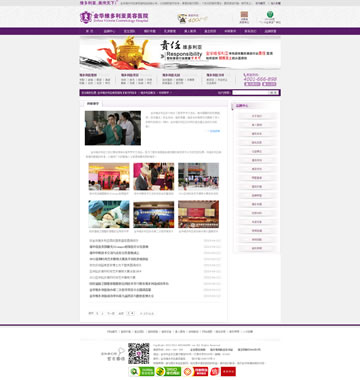Open the featured photo of surgeon in green scrubs
Screen dimensions: 360x380
(113, 128)
